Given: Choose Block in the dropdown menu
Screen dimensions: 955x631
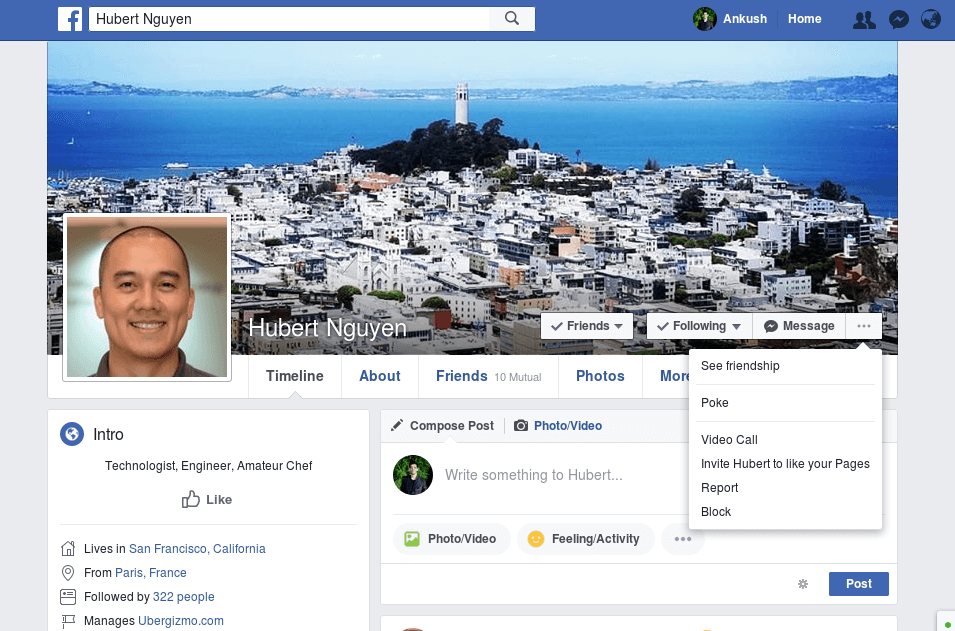Looking at the screenshot, I should [785, 512].
